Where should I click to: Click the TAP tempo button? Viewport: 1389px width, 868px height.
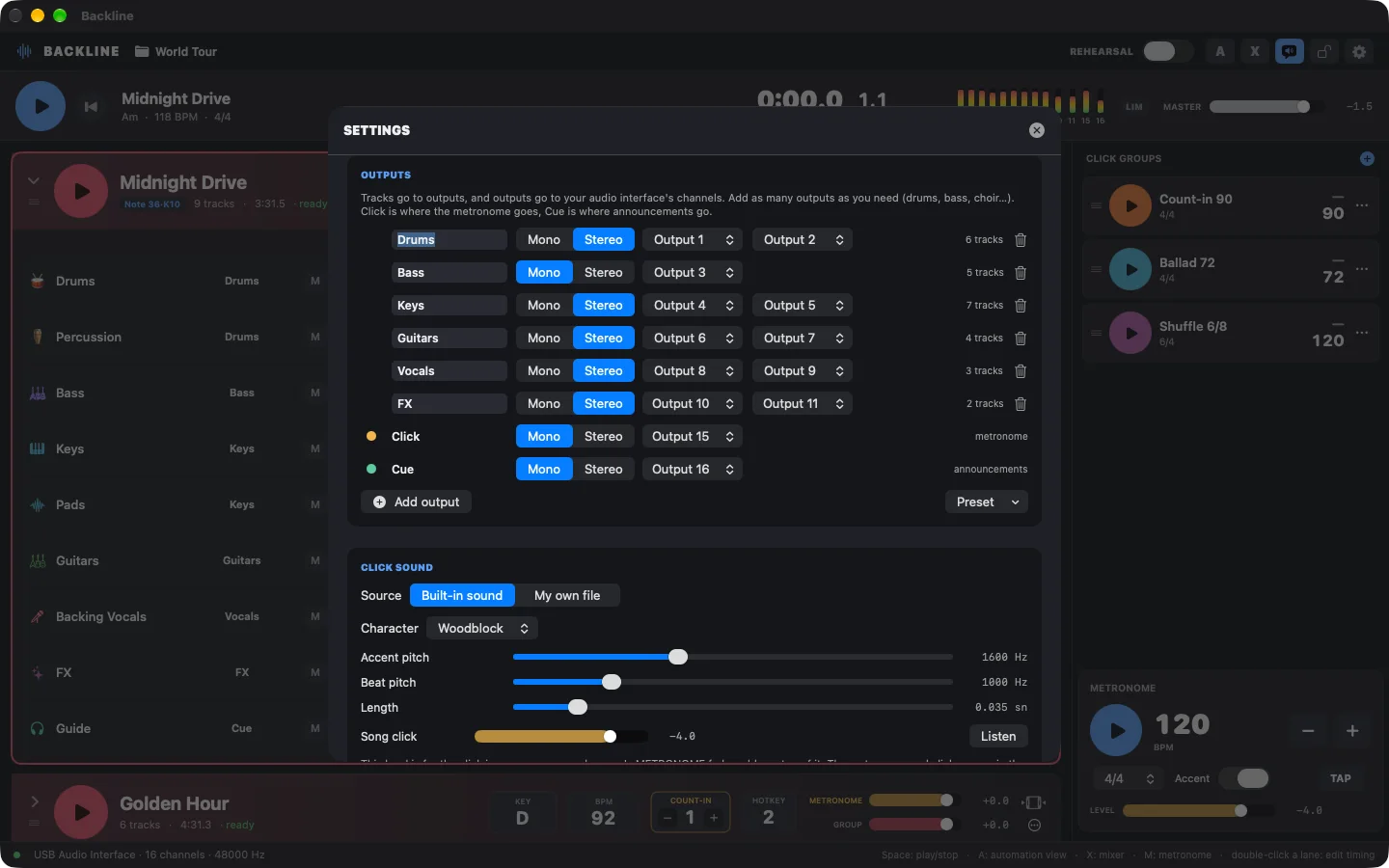[x=1341, y=778]
